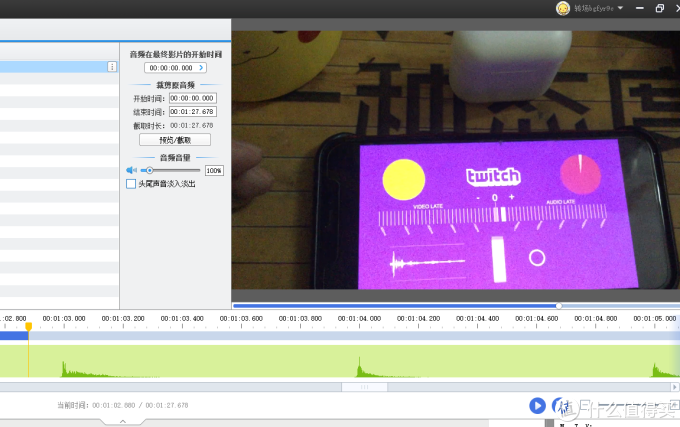The height and width of the screenshot is (427, 680).
Task: Click the video preview progress bar handle
Action: coord(559,306)
